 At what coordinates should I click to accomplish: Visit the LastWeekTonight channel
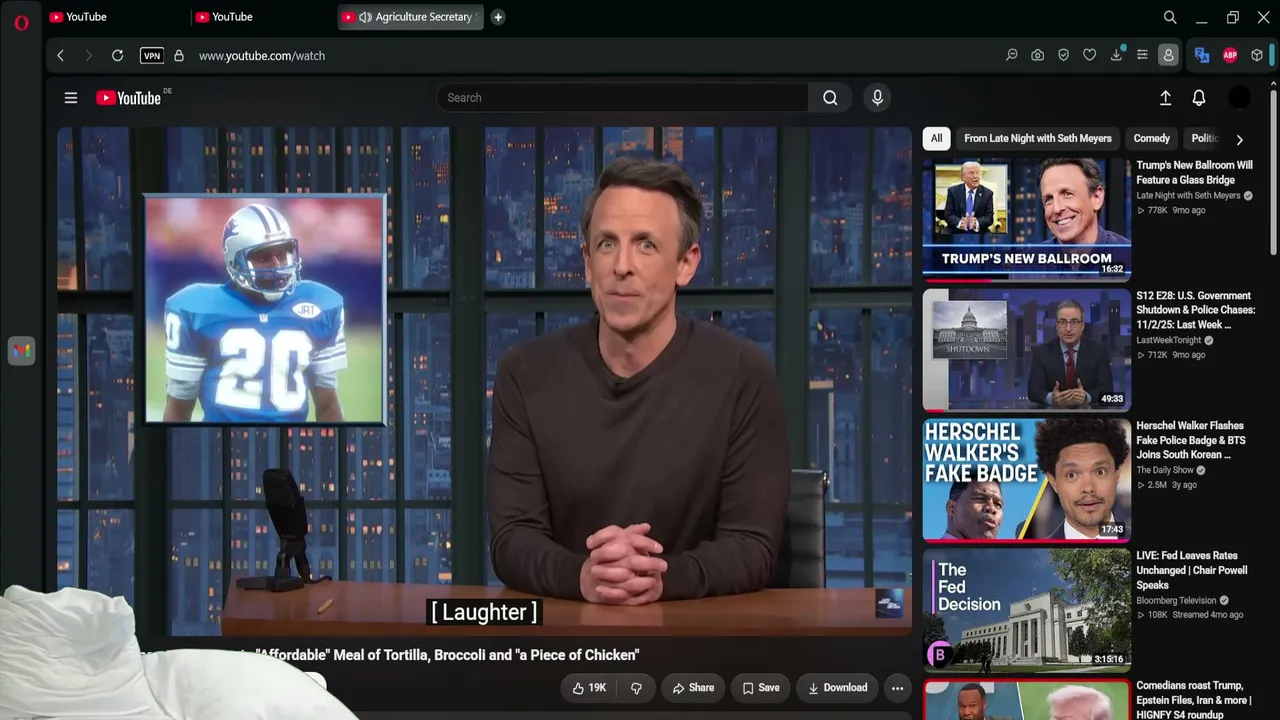1168,340
